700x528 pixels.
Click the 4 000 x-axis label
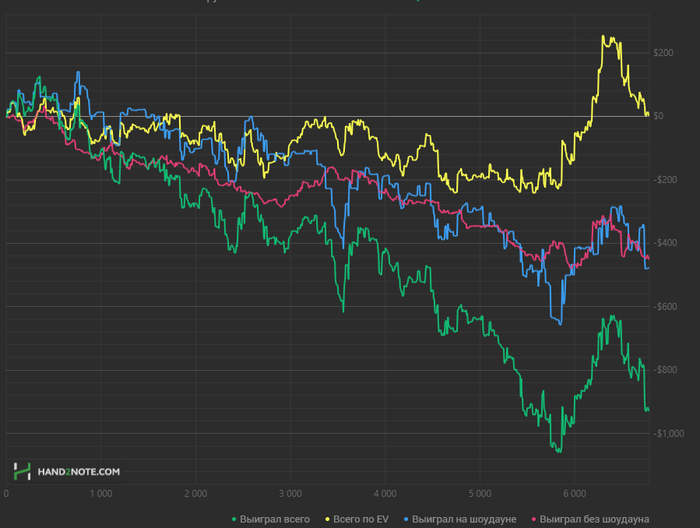click(385, 494)
